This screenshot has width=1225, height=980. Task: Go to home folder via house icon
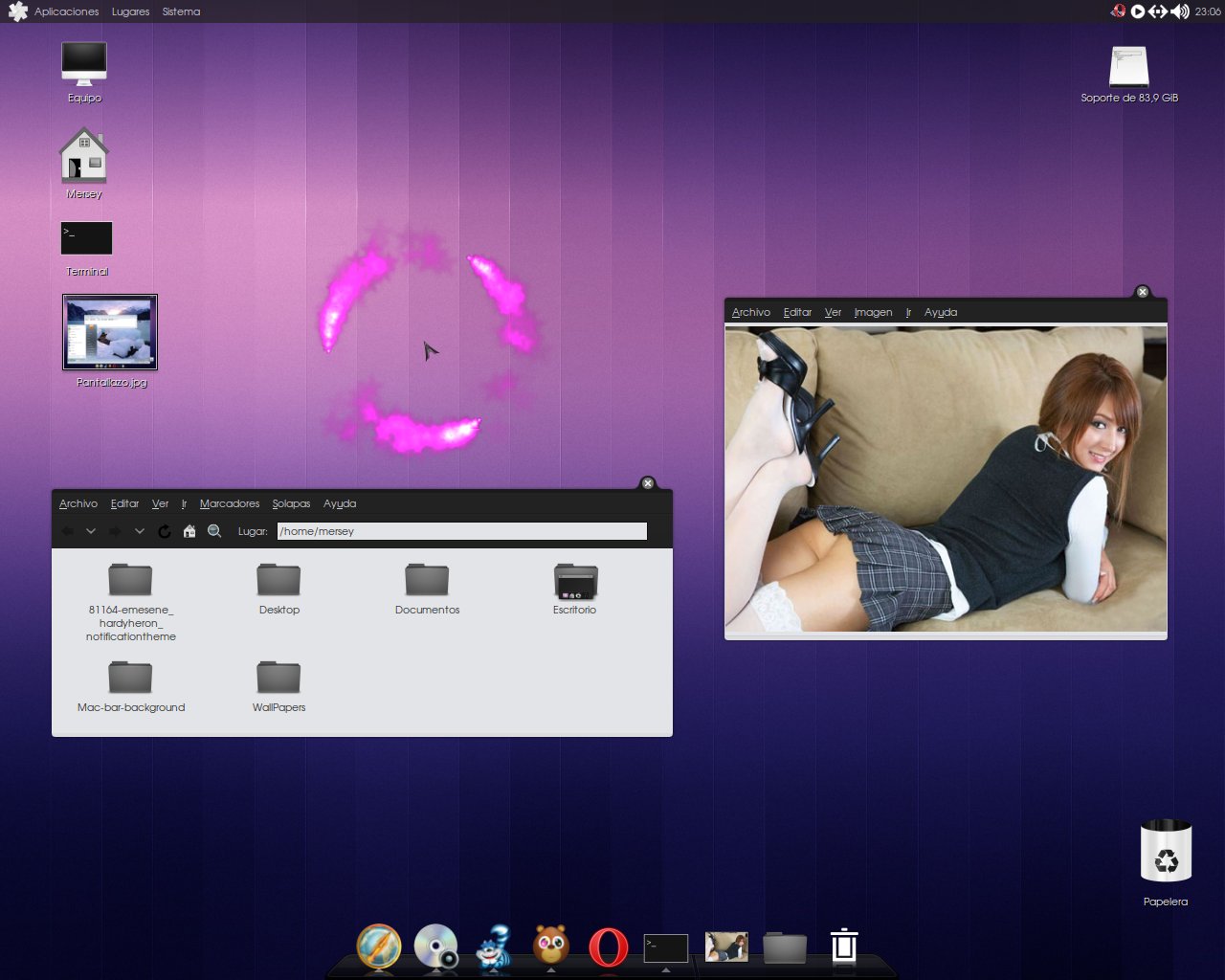coord(189,531)
